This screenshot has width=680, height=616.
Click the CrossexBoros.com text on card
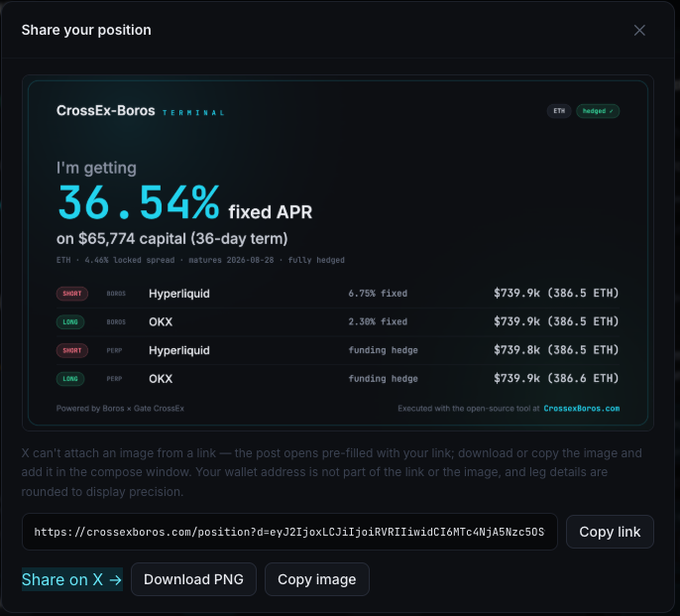(x=582, y=408)
